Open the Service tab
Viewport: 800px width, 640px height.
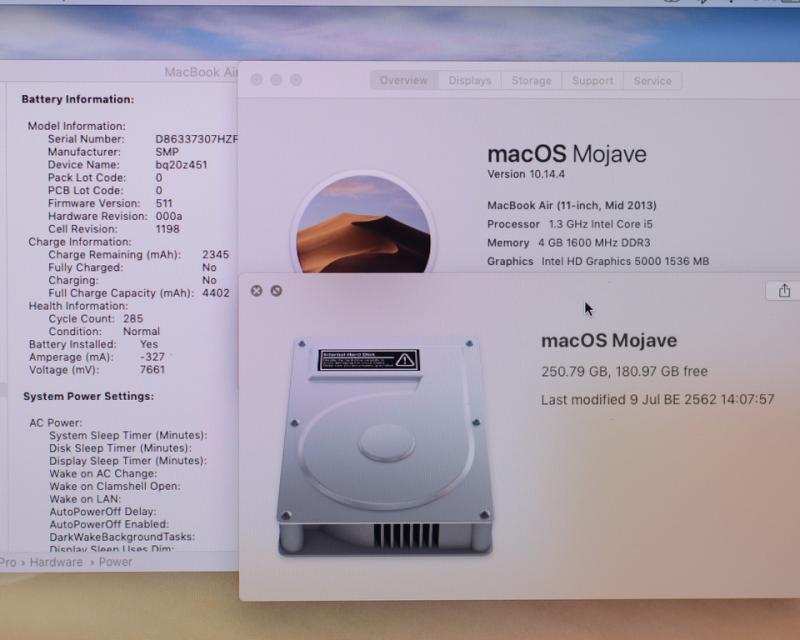pos(652,81)
